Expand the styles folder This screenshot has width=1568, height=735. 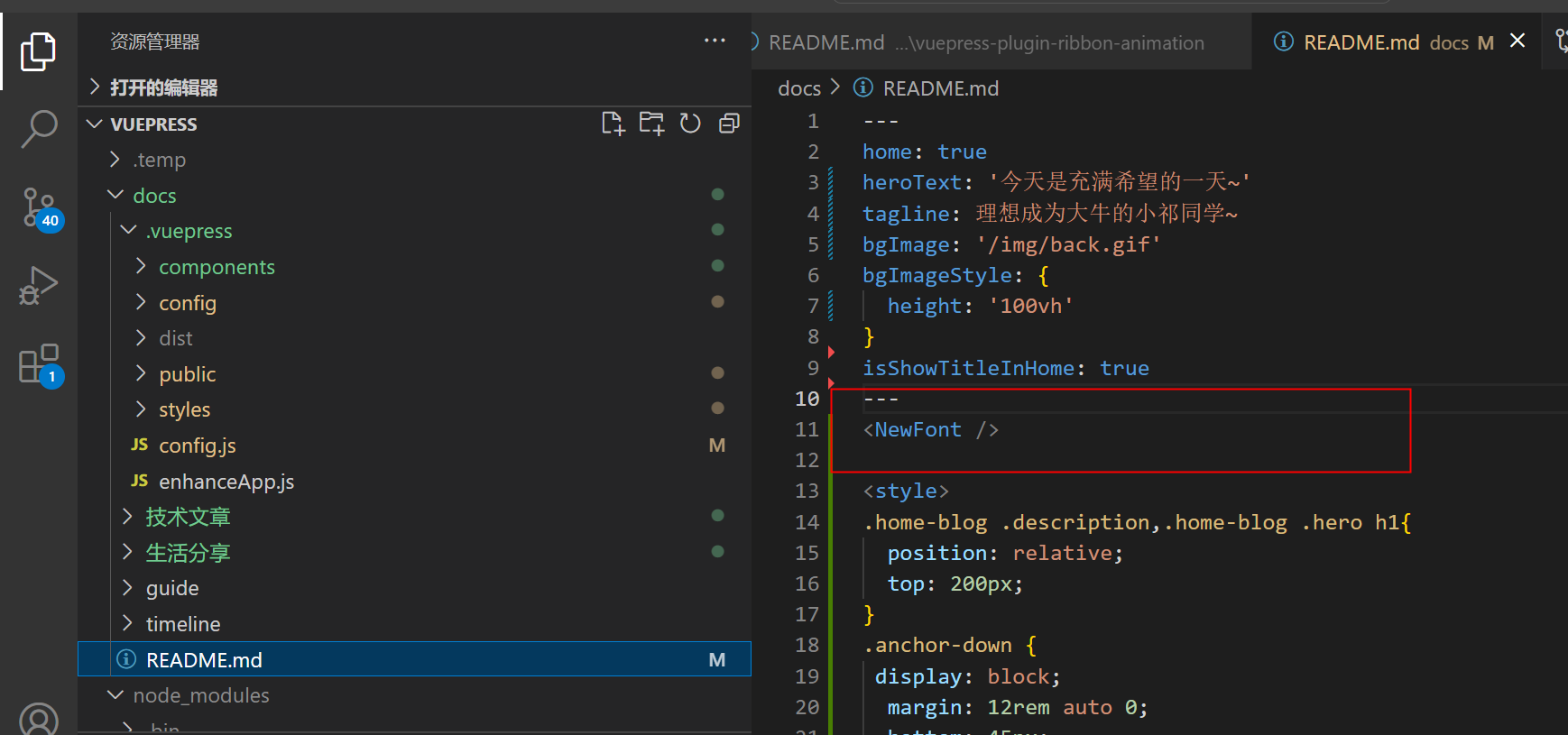coord(141,409)
